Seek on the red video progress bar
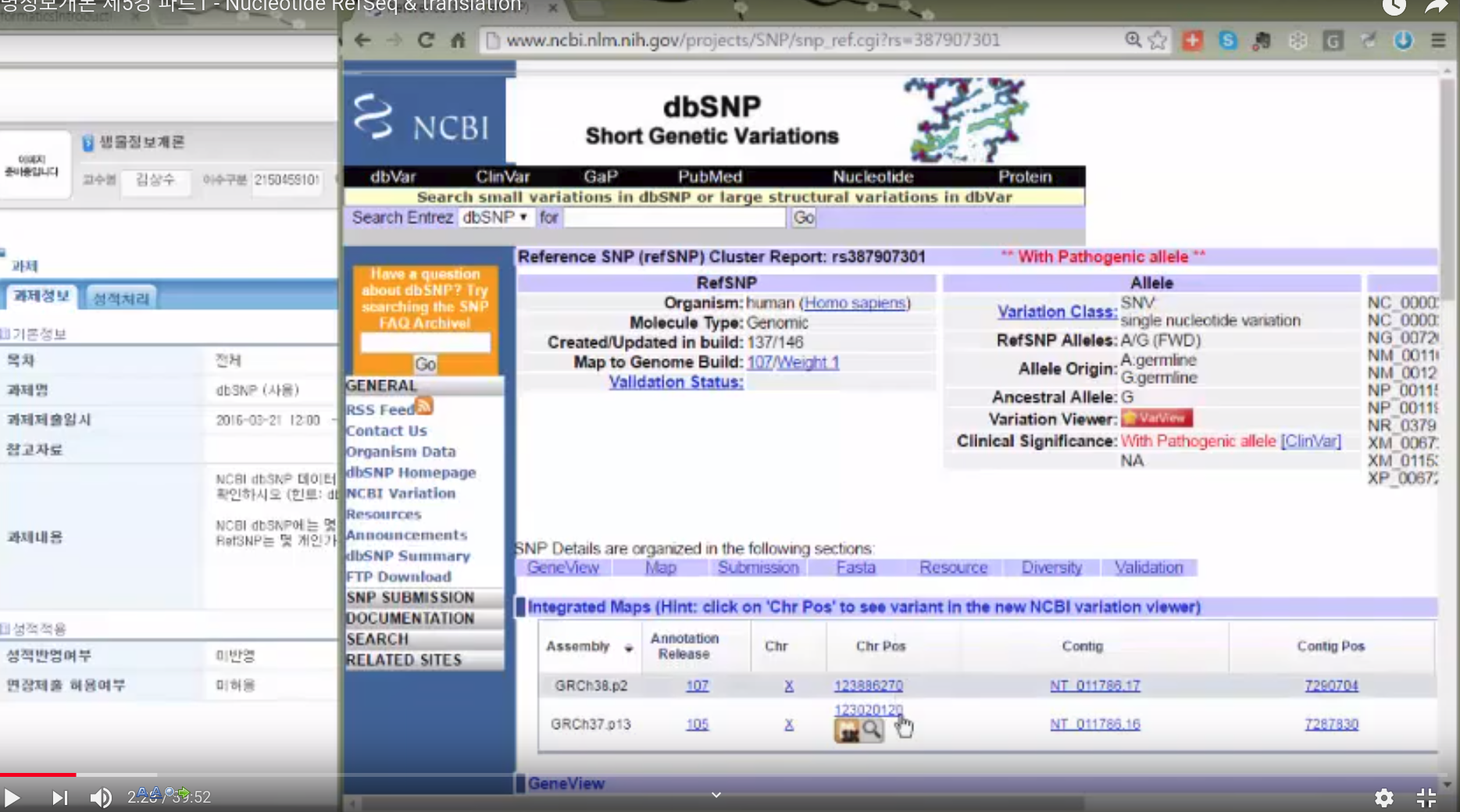1460x812 pixels. click(x=38, y=775)
